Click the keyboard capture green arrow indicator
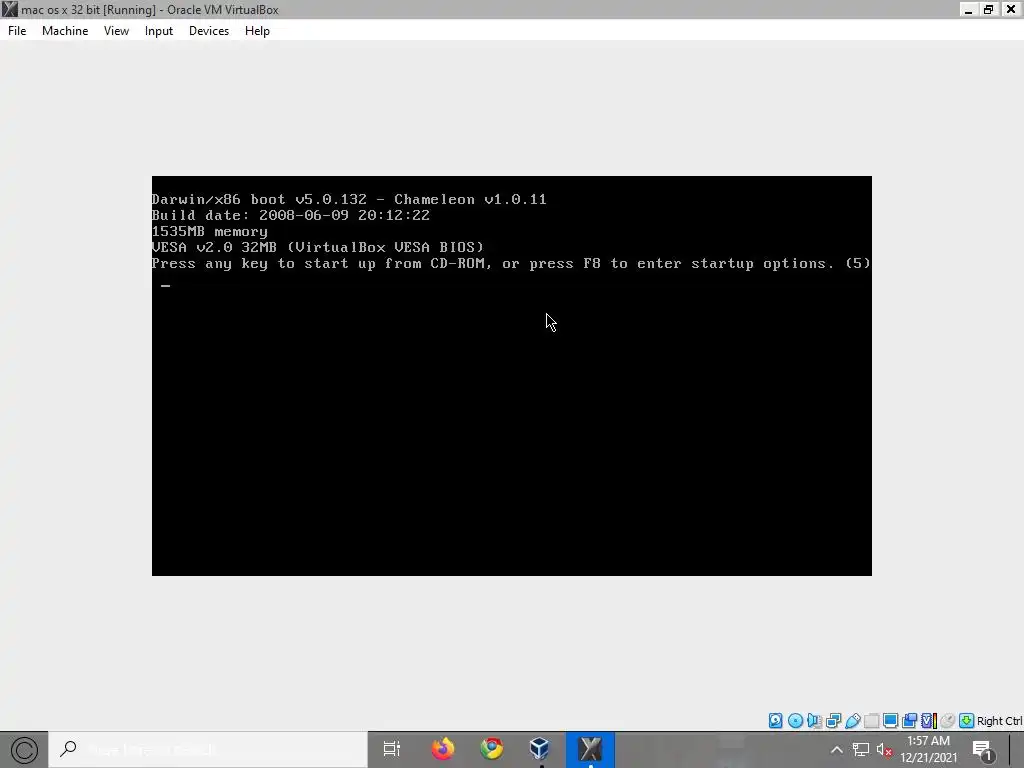 click(x=967, y=720)
